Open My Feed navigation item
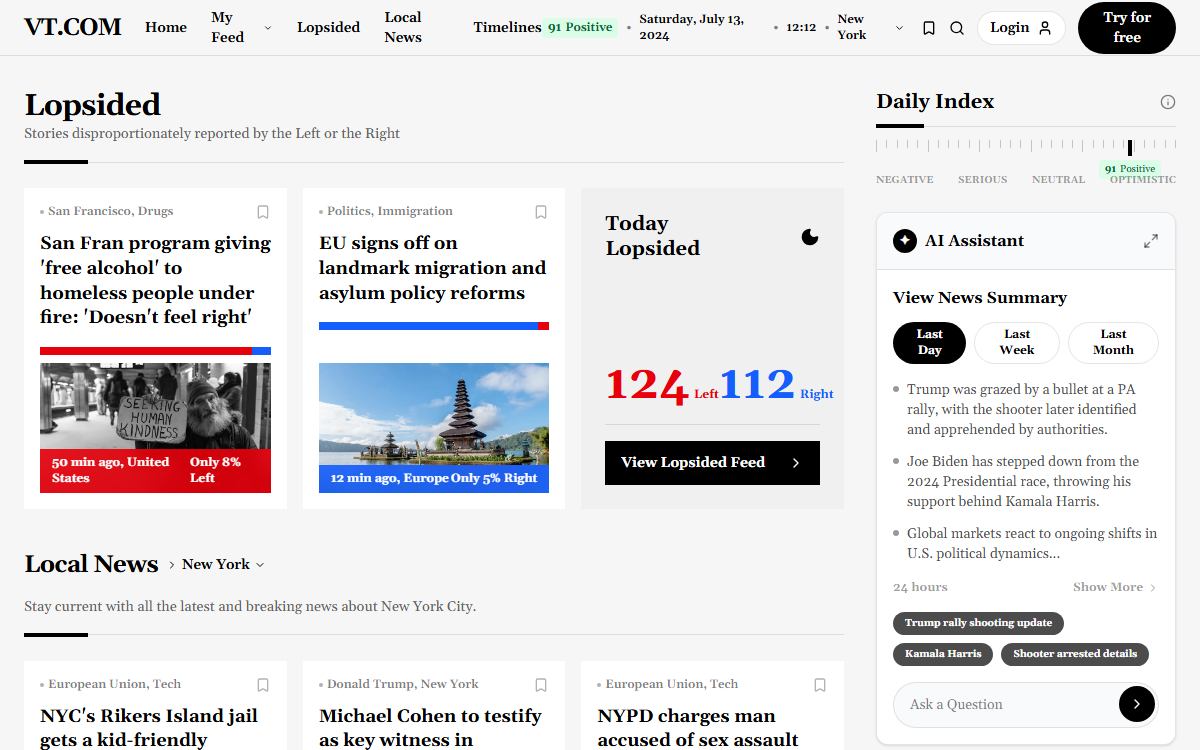 [x=228, y=27]
